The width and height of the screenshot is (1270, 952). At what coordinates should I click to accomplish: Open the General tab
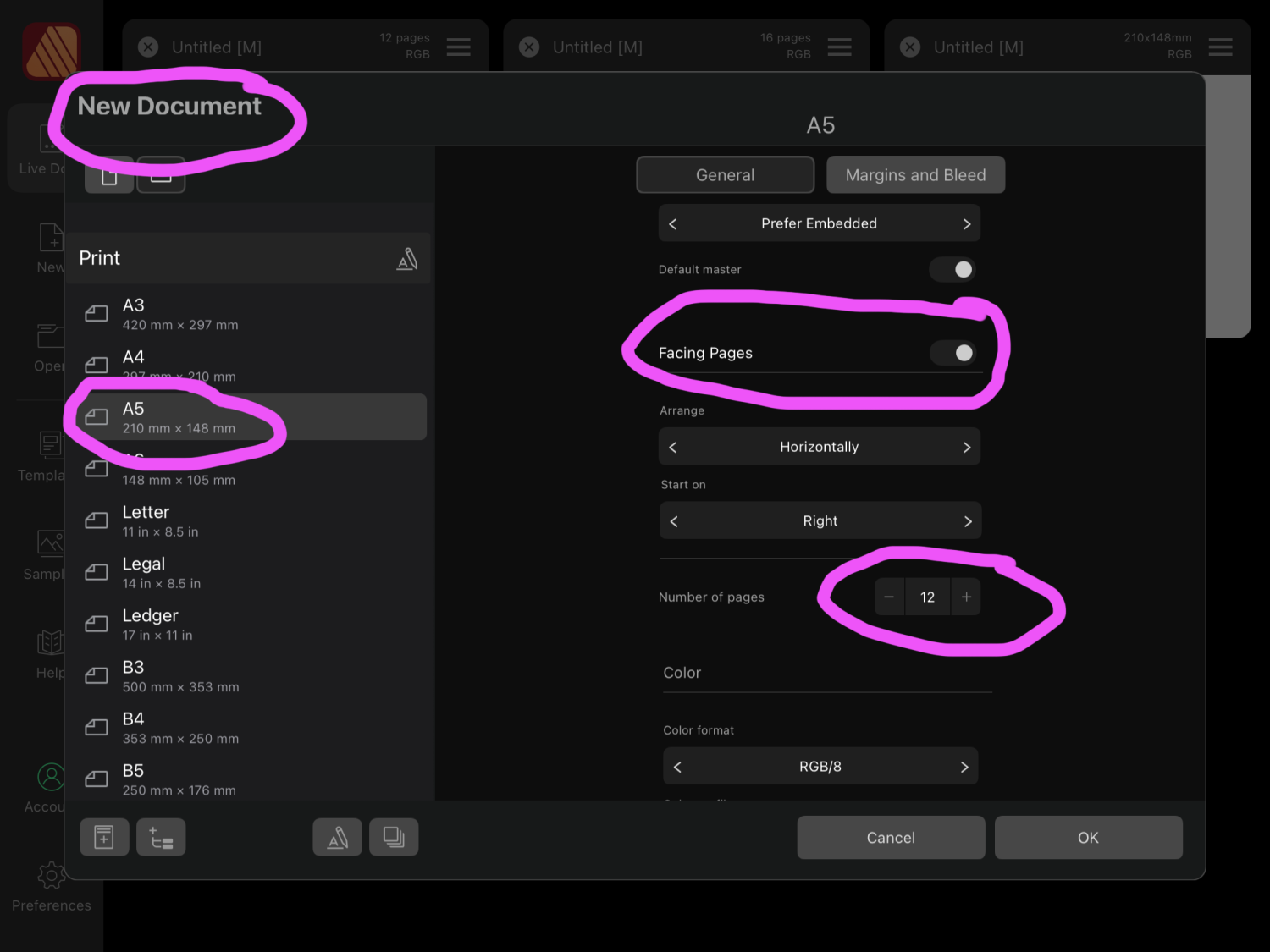(x=725, y=174)
